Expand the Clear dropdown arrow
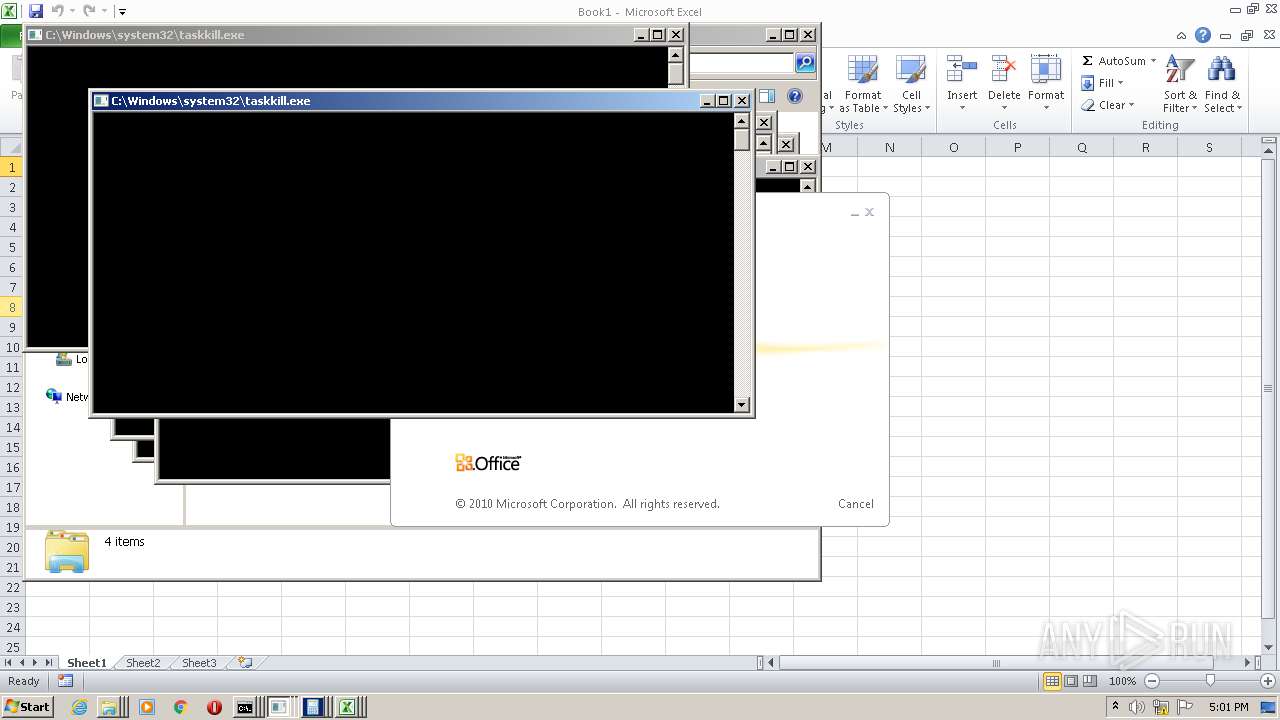Image resolution: width=1280 pixels, height=720 pixels. click(1131, 105)
